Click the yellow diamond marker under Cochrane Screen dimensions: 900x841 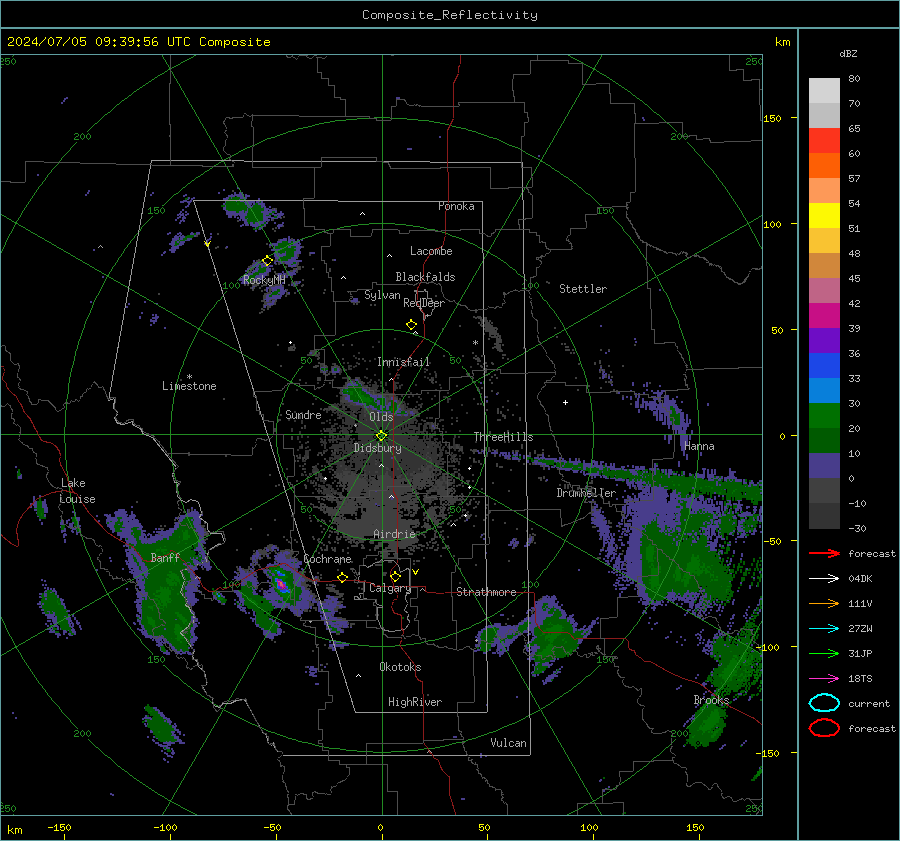(342, 577)
